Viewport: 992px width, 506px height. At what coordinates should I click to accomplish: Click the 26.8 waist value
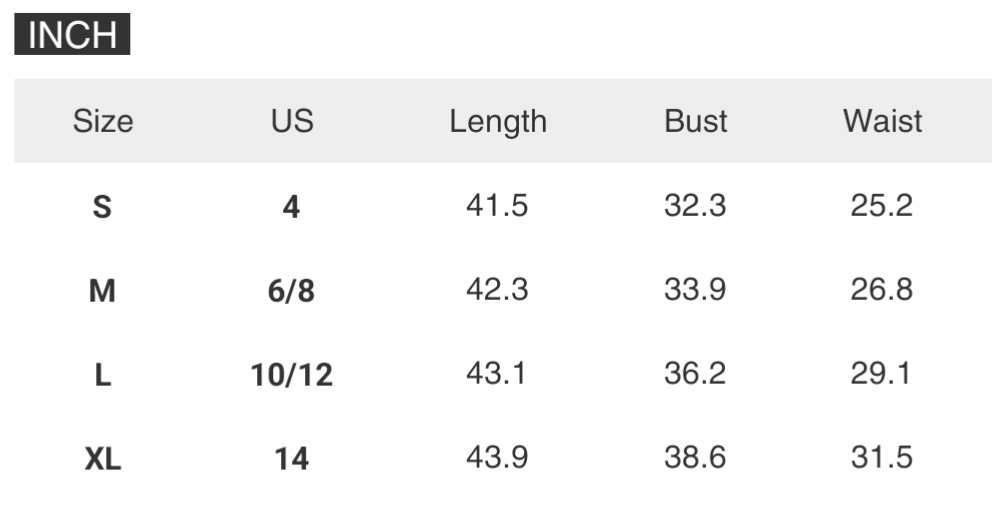click(x=882, y=290)
